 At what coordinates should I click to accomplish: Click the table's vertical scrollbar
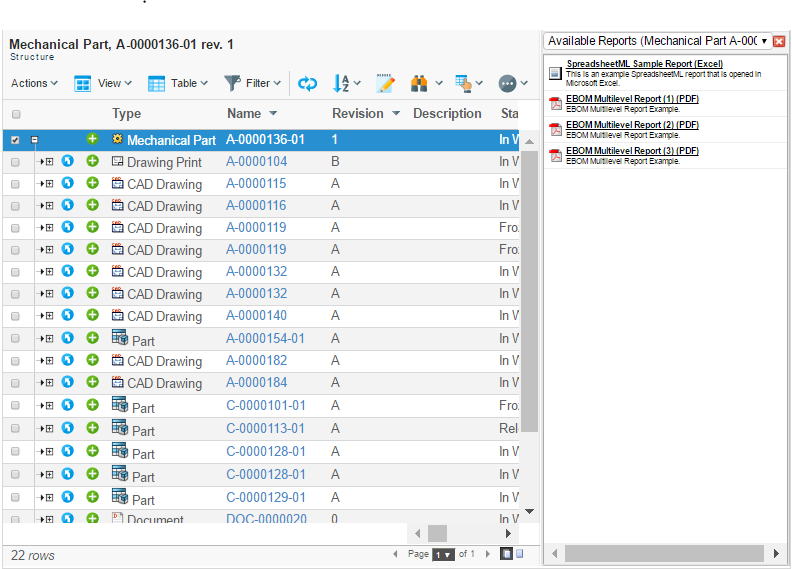(x=530, y=300)
